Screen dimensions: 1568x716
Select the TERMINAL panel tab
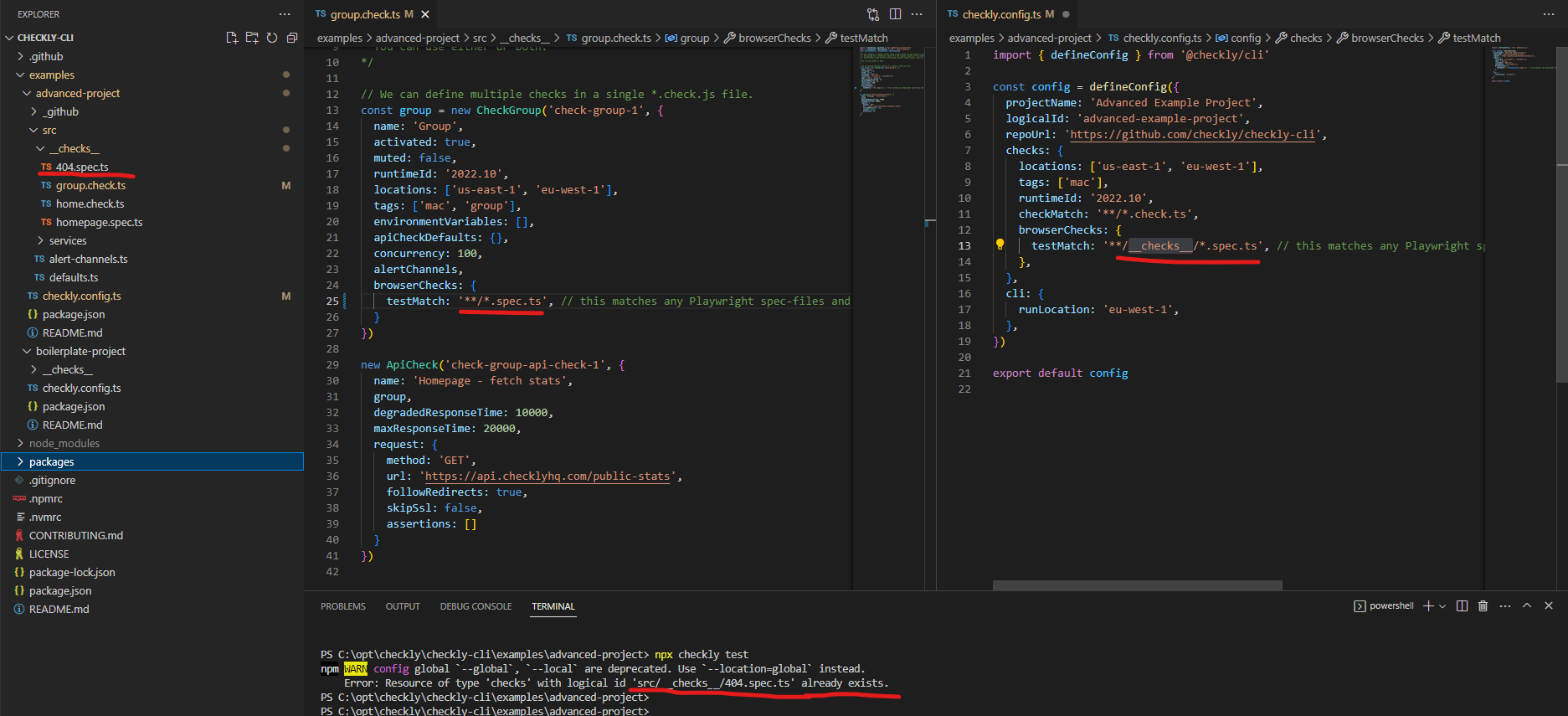pos(553,606)
